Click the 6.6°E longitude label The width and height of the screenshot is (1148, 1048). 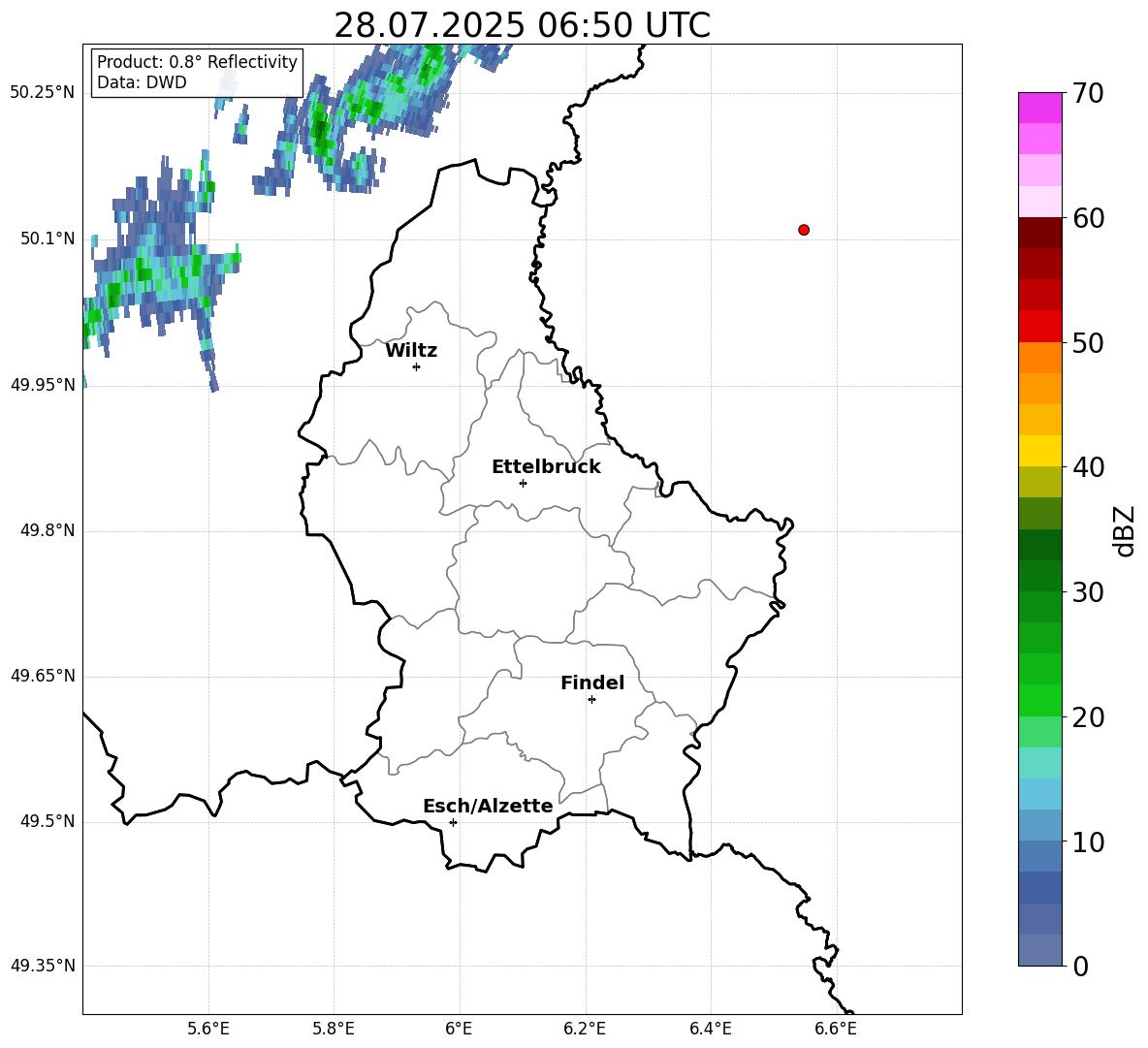[836, 1029]
